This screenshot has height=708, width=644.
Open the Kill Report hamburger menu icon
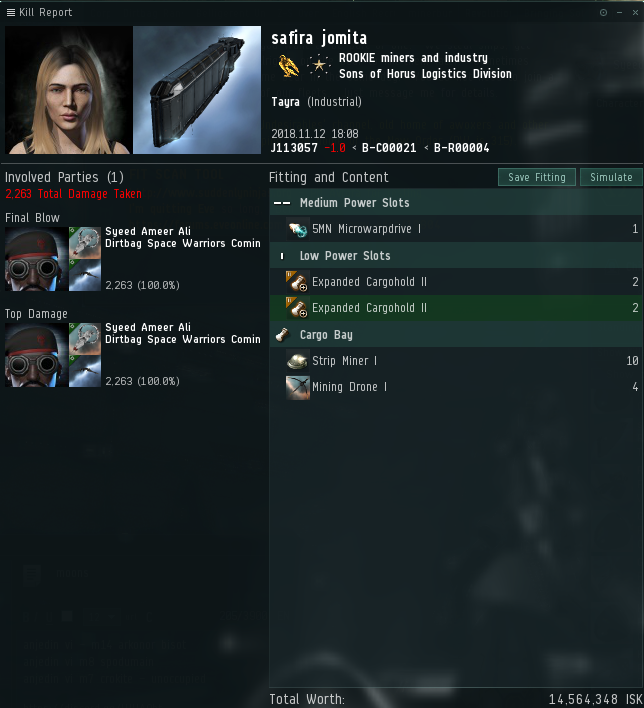click(11, 12)
